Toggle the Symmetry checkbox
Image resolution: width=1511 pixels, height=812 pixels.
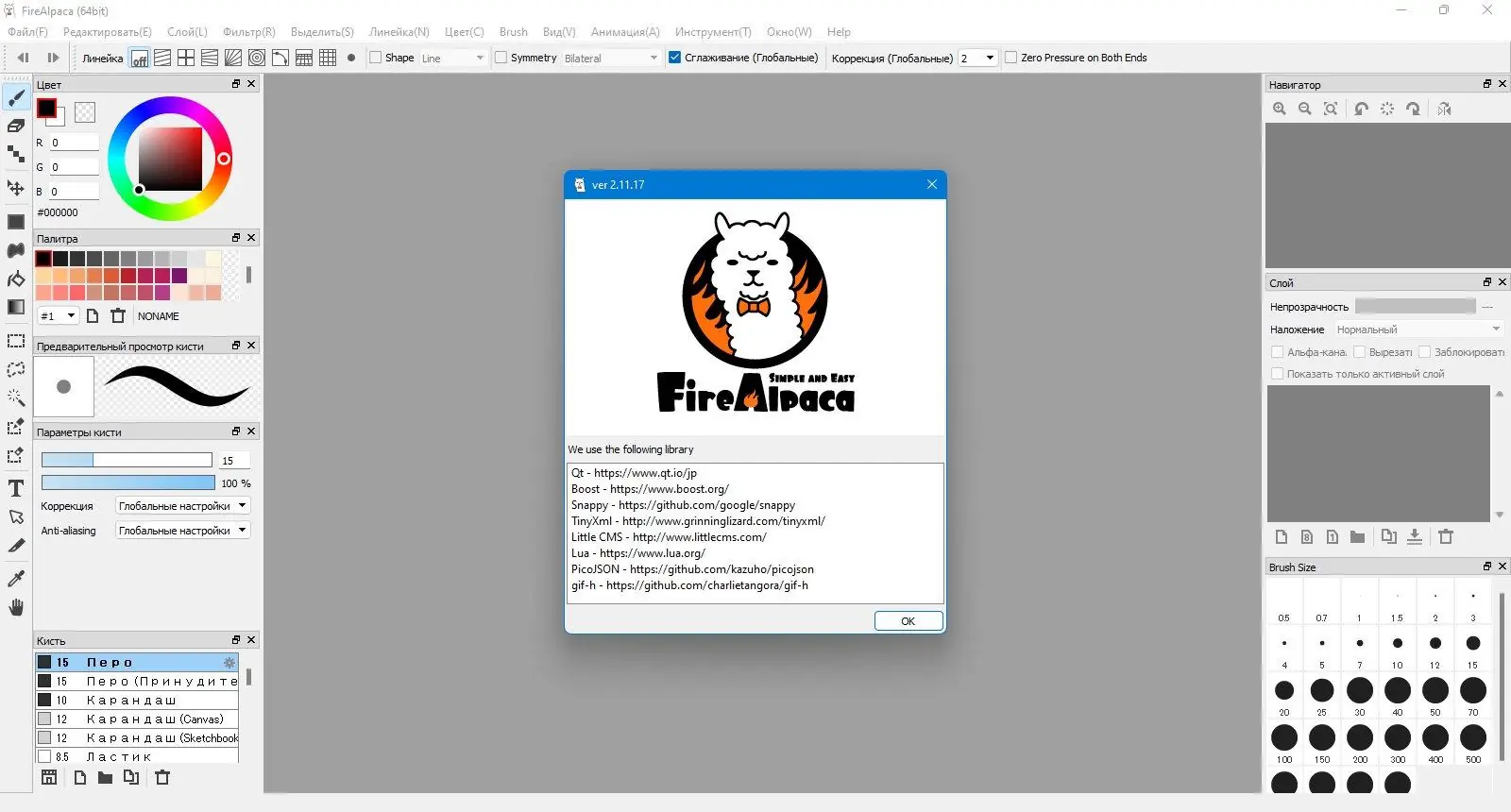(x=501, y=58)
